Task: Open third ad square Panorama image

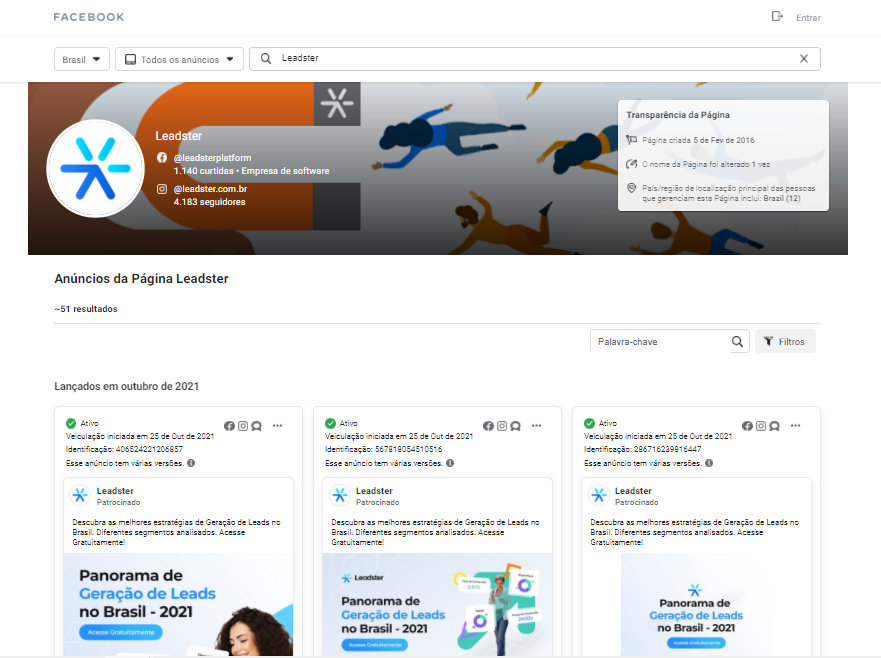Action: pyautogui.click(x=696, y=605)
